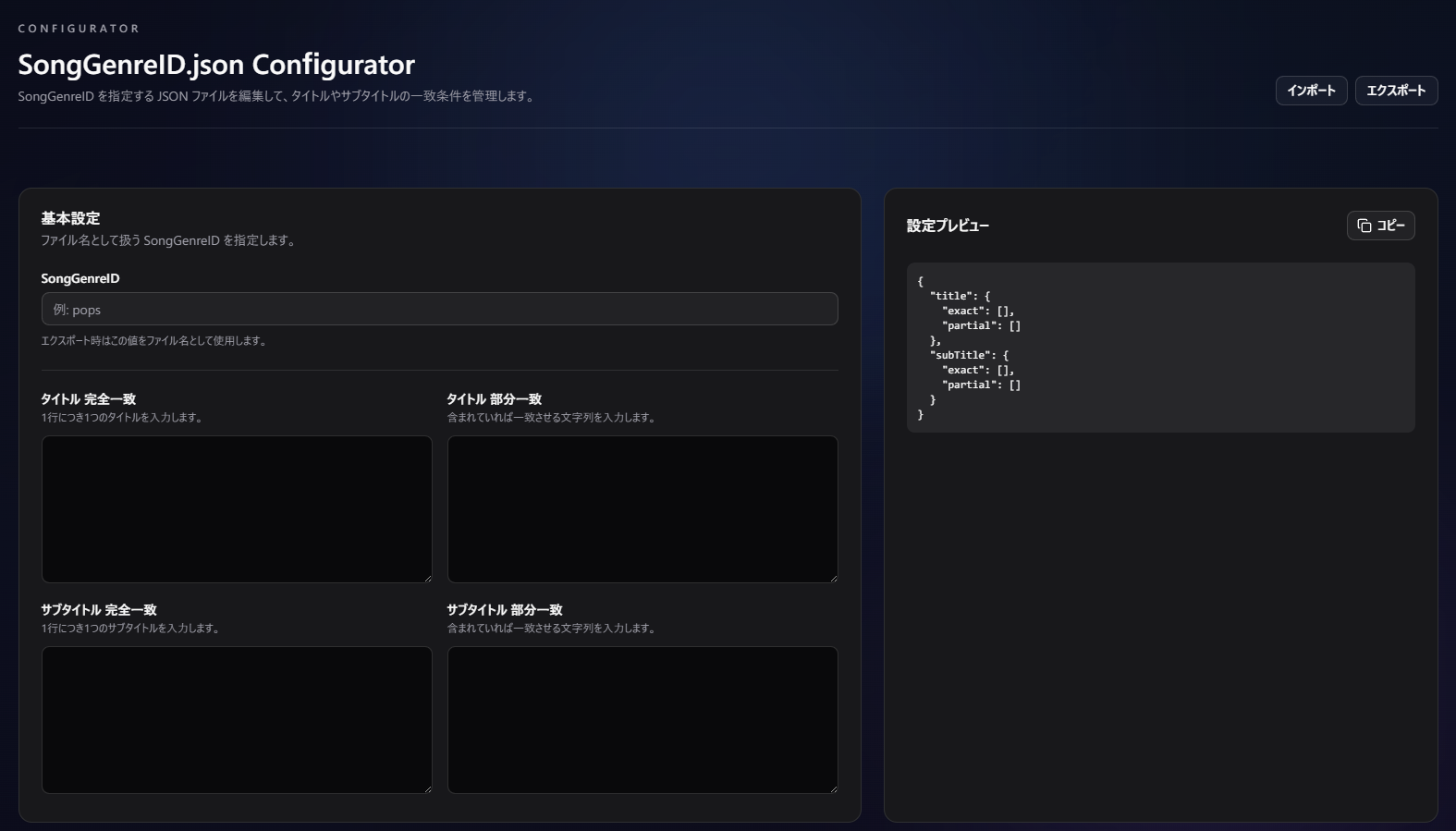Viewport: 1456px width, 831px height.
Task: Click the タイトル 完全一致 label
Action: [89, 399]
